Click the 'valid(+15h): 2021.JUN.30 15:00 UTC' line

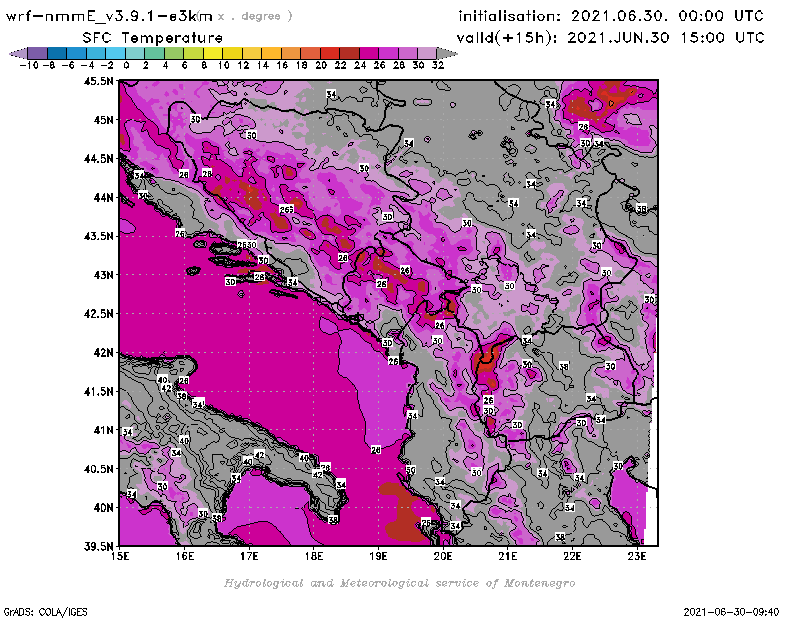pyautogui.click(x=610, y=37)
